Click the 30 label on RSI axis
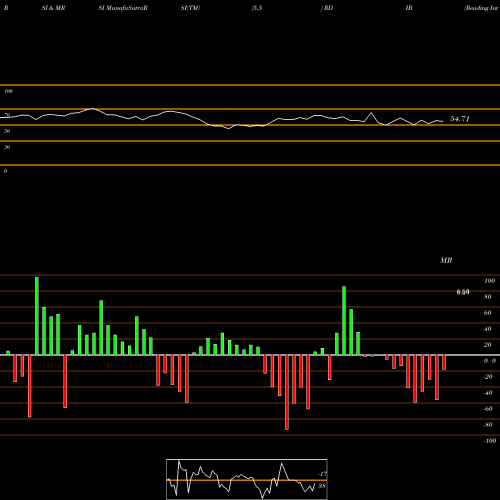This screenshot has height=500, width=500. [7, 147]
